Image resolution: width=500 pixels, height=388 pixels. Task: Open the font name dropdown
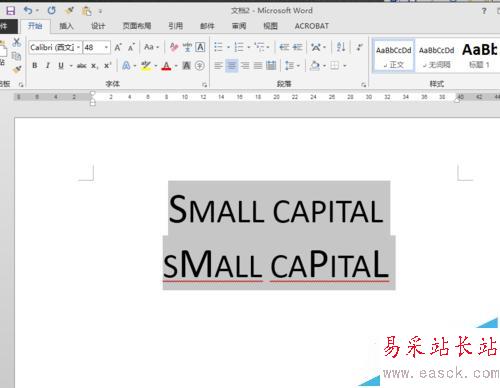(x=78, y=47)
